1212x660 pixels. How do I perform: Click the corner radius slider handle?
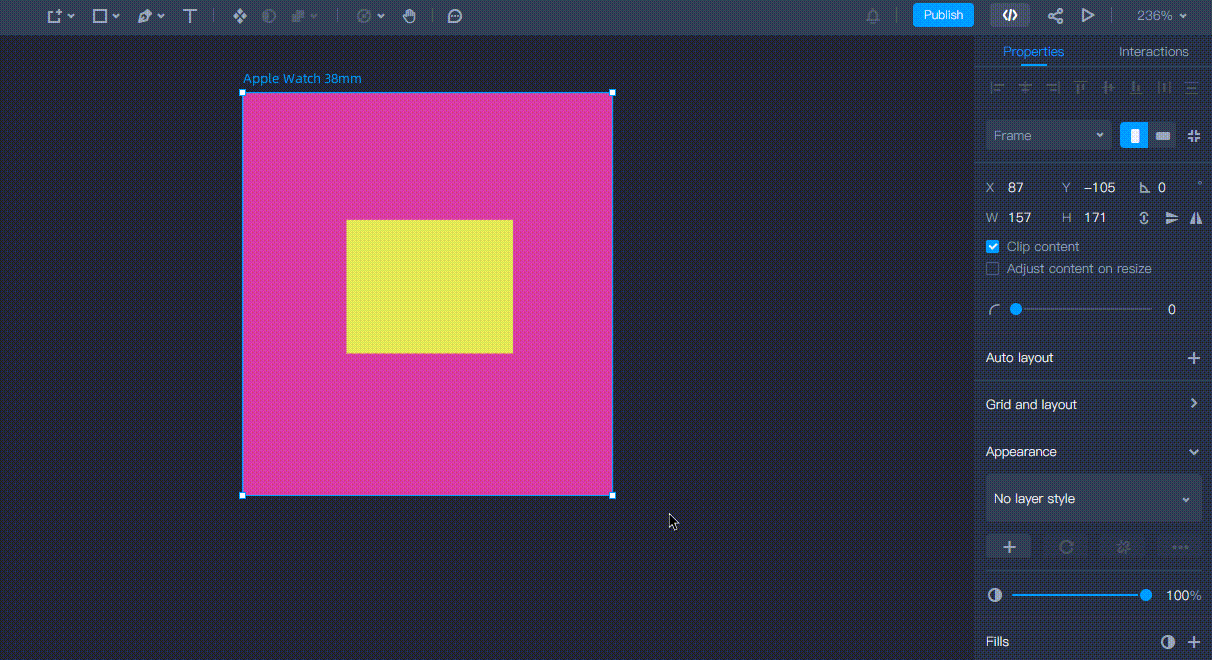click(x=1016, y=310)
